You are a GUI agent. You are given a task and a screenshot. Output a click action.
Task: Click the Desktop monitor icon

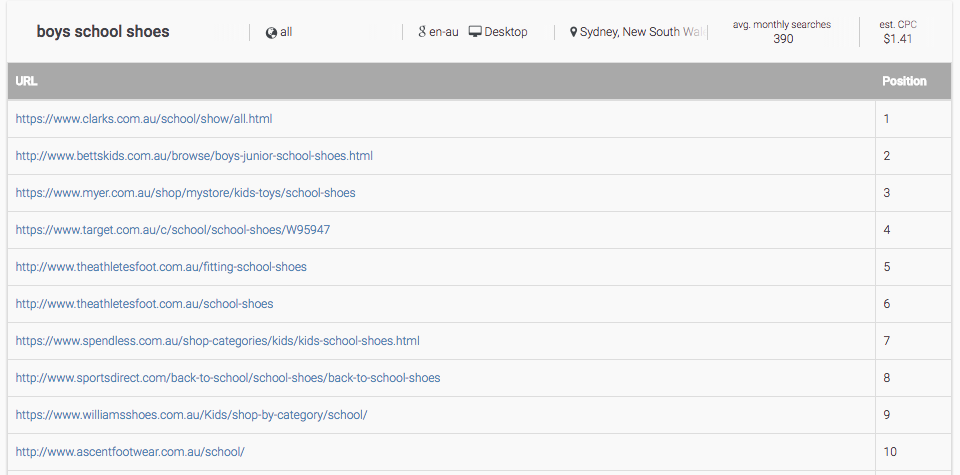(x=475, y=31)
